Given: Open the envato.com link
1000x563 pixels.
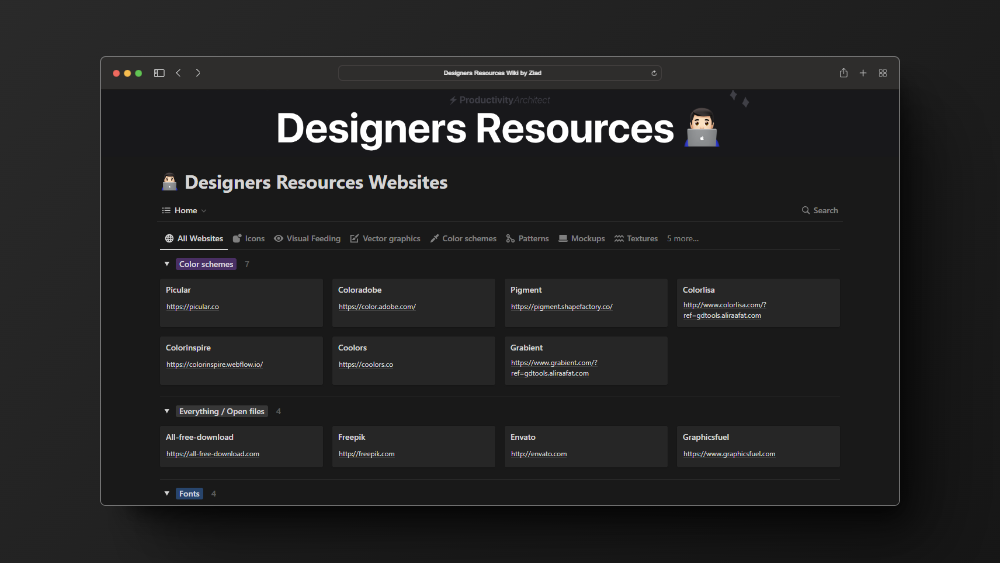Looking at the screenshot, I should click(539, 454).
